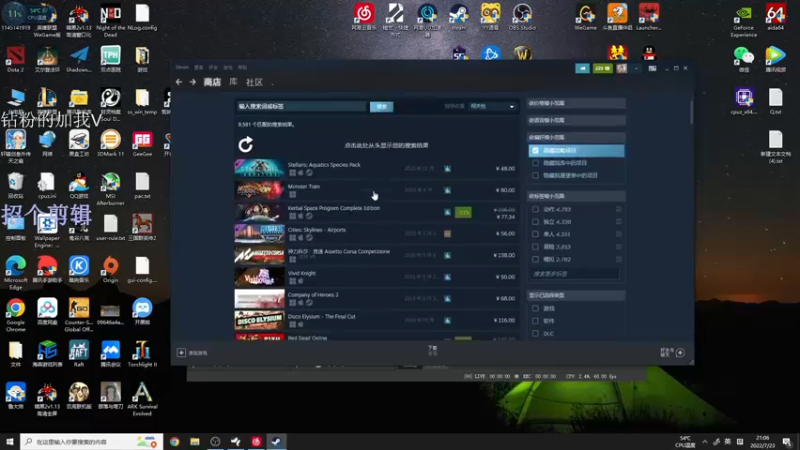
Task: Click the Steam store page scrollbar
Action: pyautogui.click(x=691, y=112)
